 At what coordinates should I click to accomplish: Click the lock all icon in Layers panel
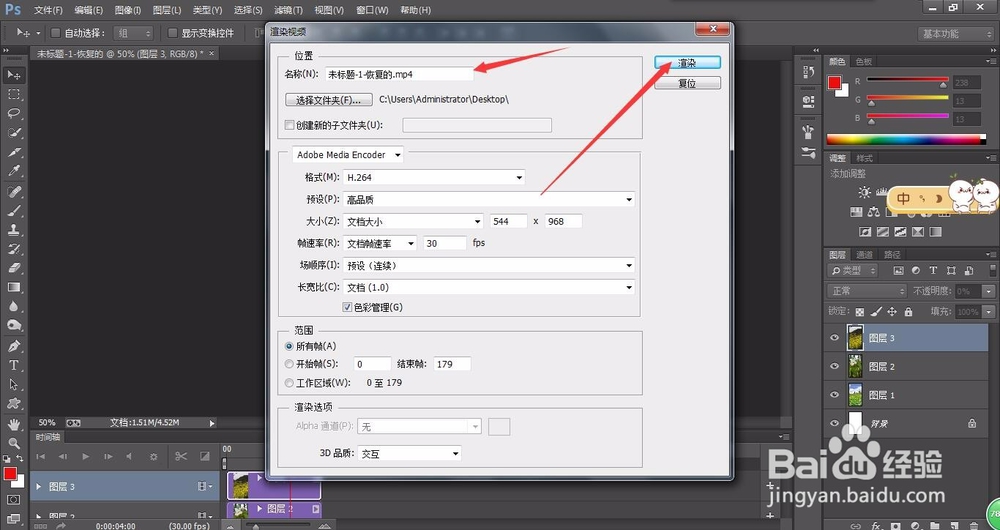pyautogui.click(x=908, y=312)
